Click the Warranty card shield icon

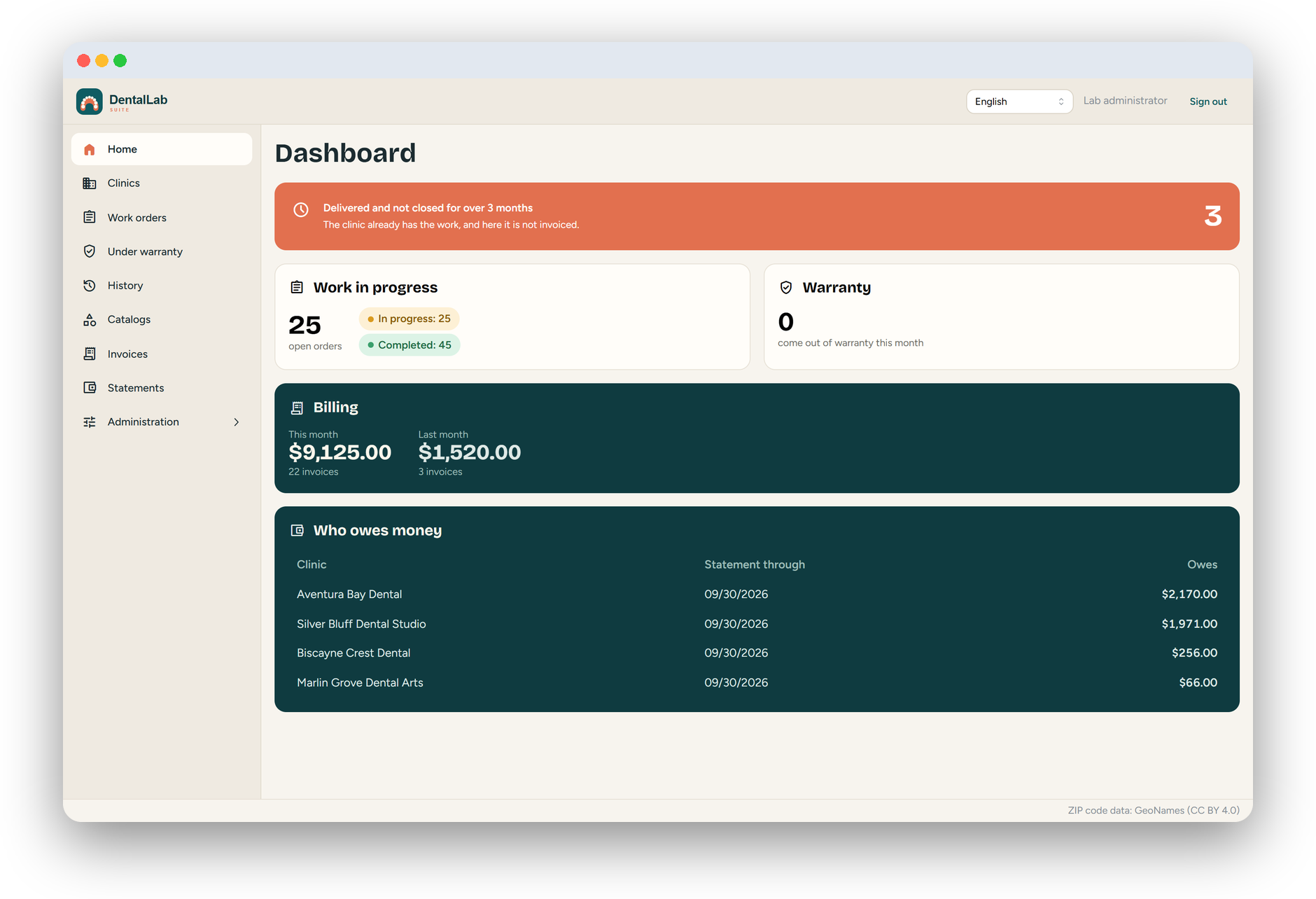786,287
